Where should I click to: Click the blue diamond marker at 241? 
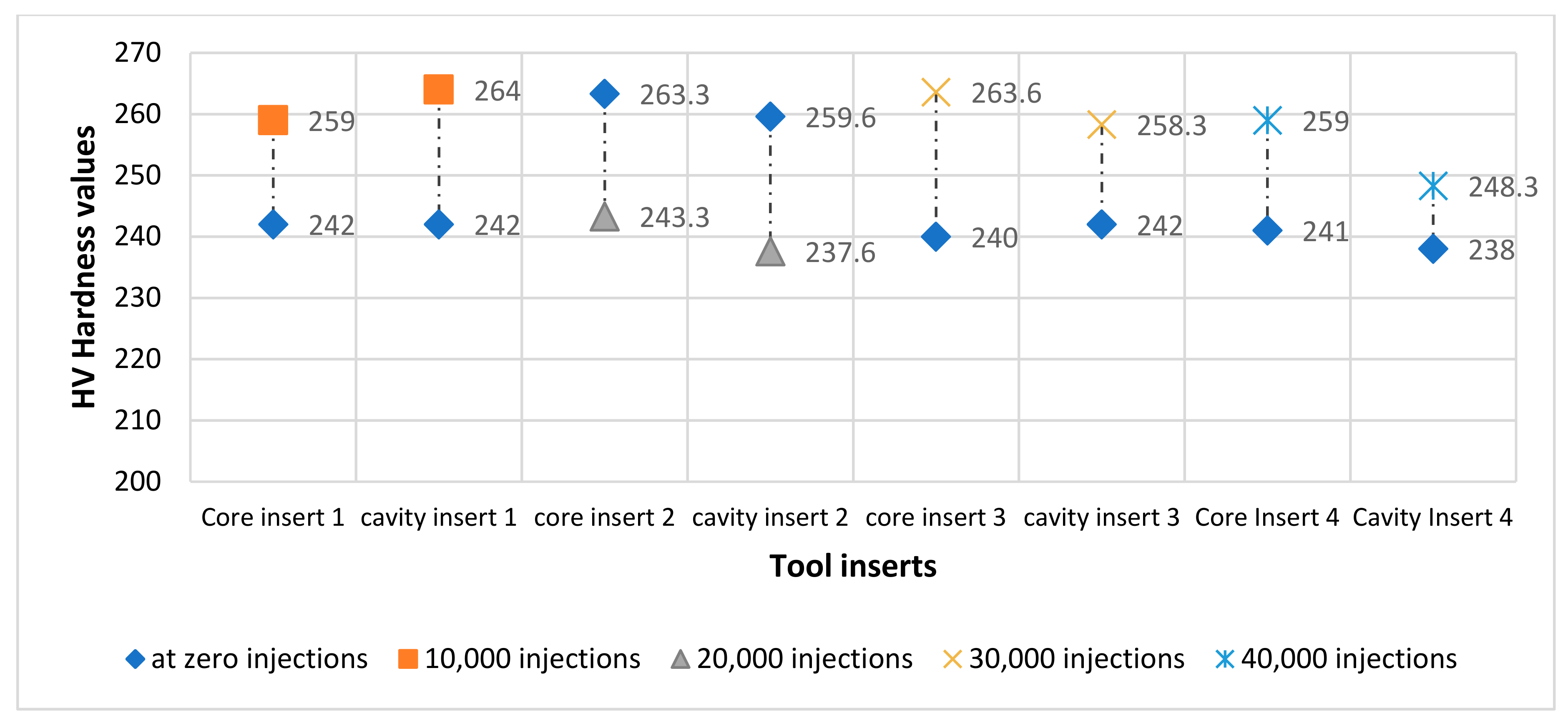[1267, 230]
